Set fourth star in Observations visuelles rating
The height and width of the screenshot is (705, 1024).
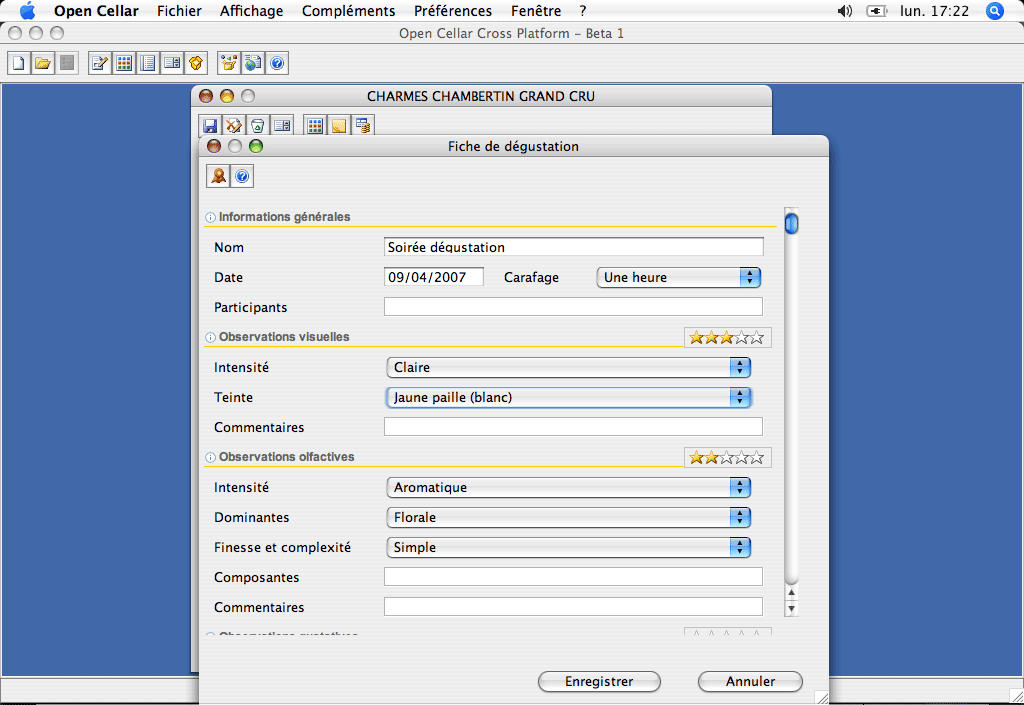pos(742,337)
